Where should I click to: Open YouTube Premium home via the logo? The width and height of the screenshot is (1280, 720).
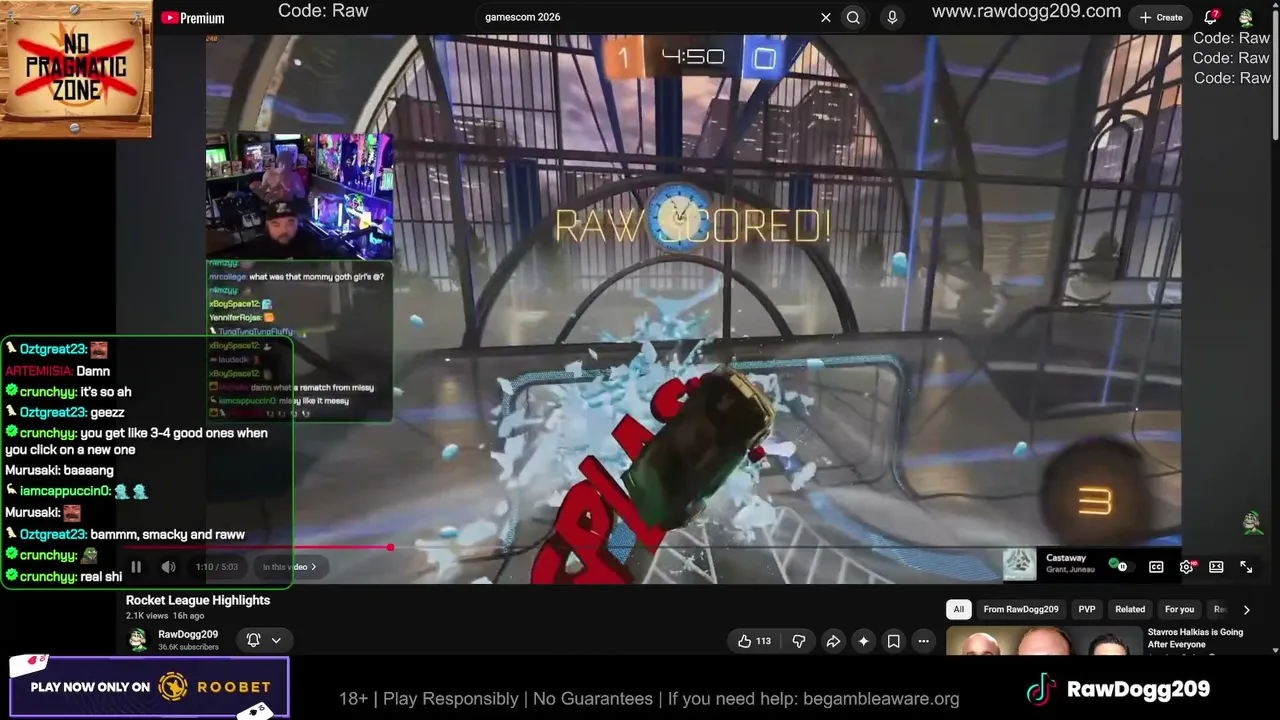pyautogui.click(x=192, y=18)
